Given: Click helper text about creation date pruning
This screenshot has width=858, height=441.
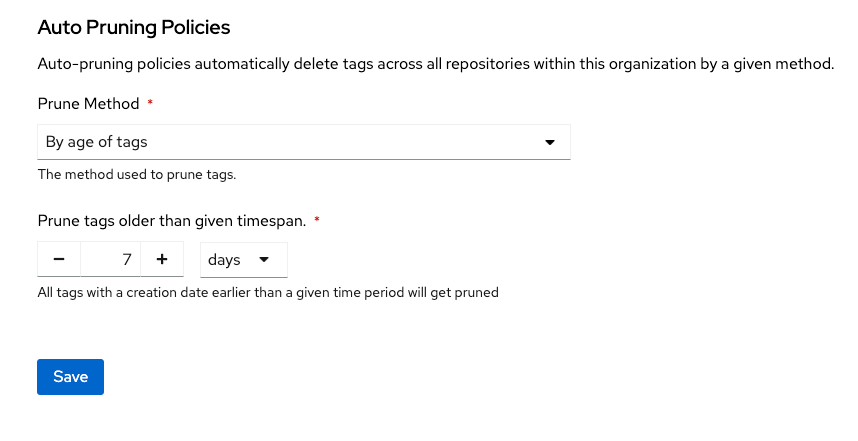Looking at the screenshot, I should click(267, 293).
